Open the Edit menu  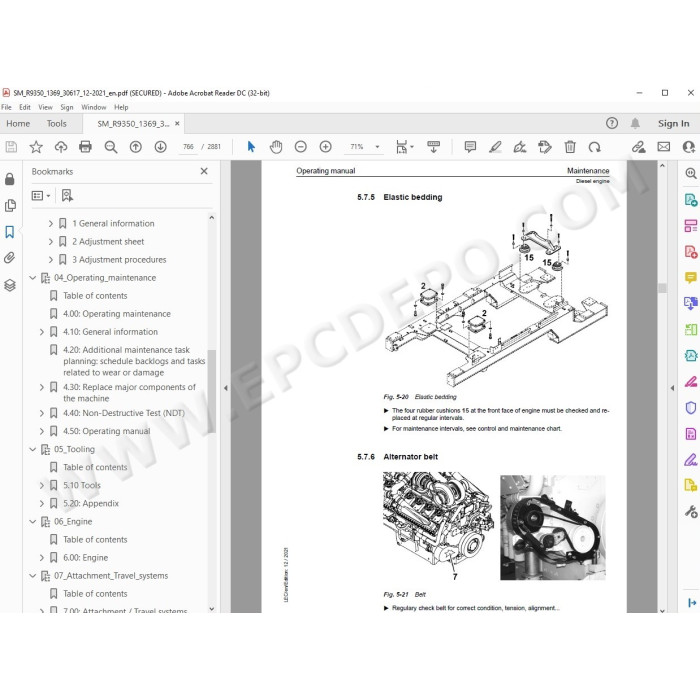[25, 107]
